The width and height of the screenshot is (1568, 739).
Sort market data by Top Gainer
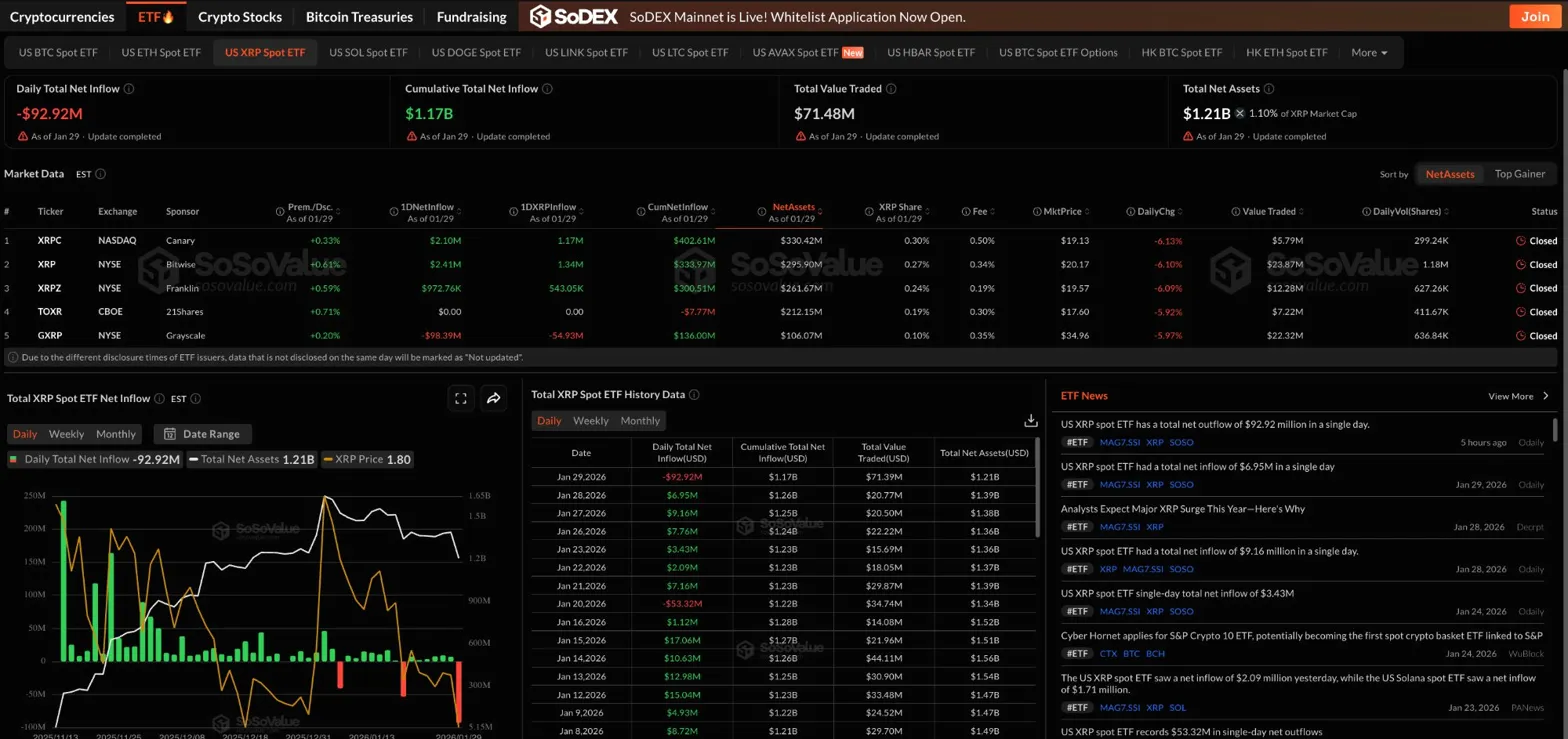1518,174
